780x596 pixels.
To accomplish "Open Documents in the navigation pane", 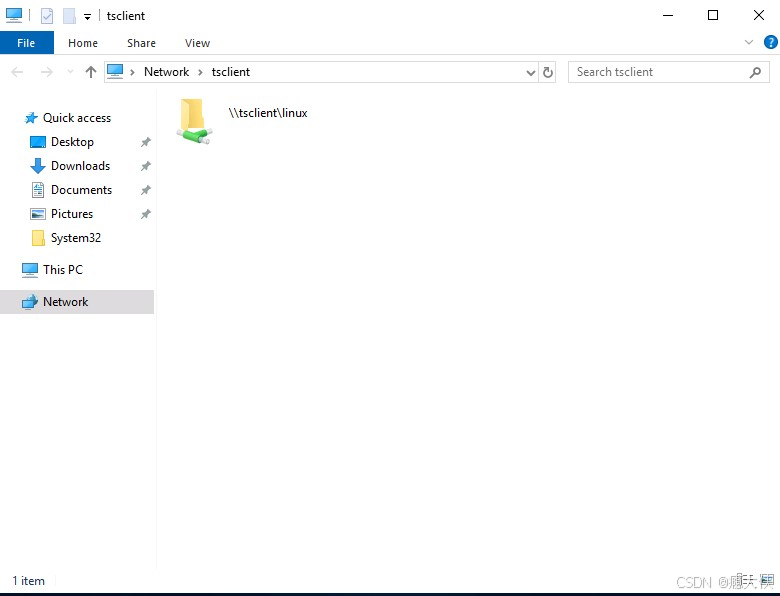I will (82, 190).
